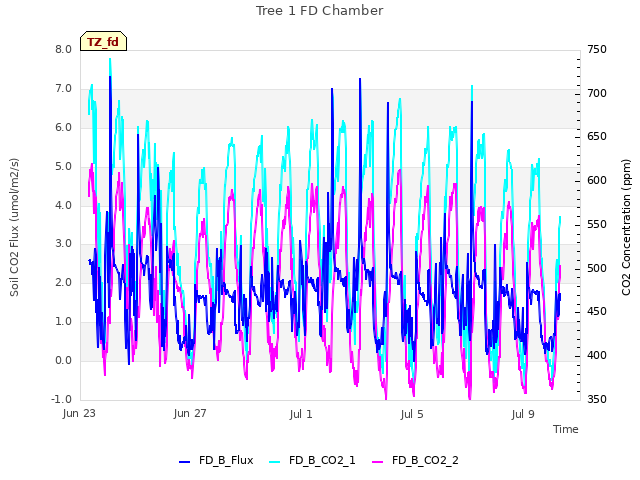Click the '550' right axis value
Viewport: 640px width, 480px height.
coord(597,224)
